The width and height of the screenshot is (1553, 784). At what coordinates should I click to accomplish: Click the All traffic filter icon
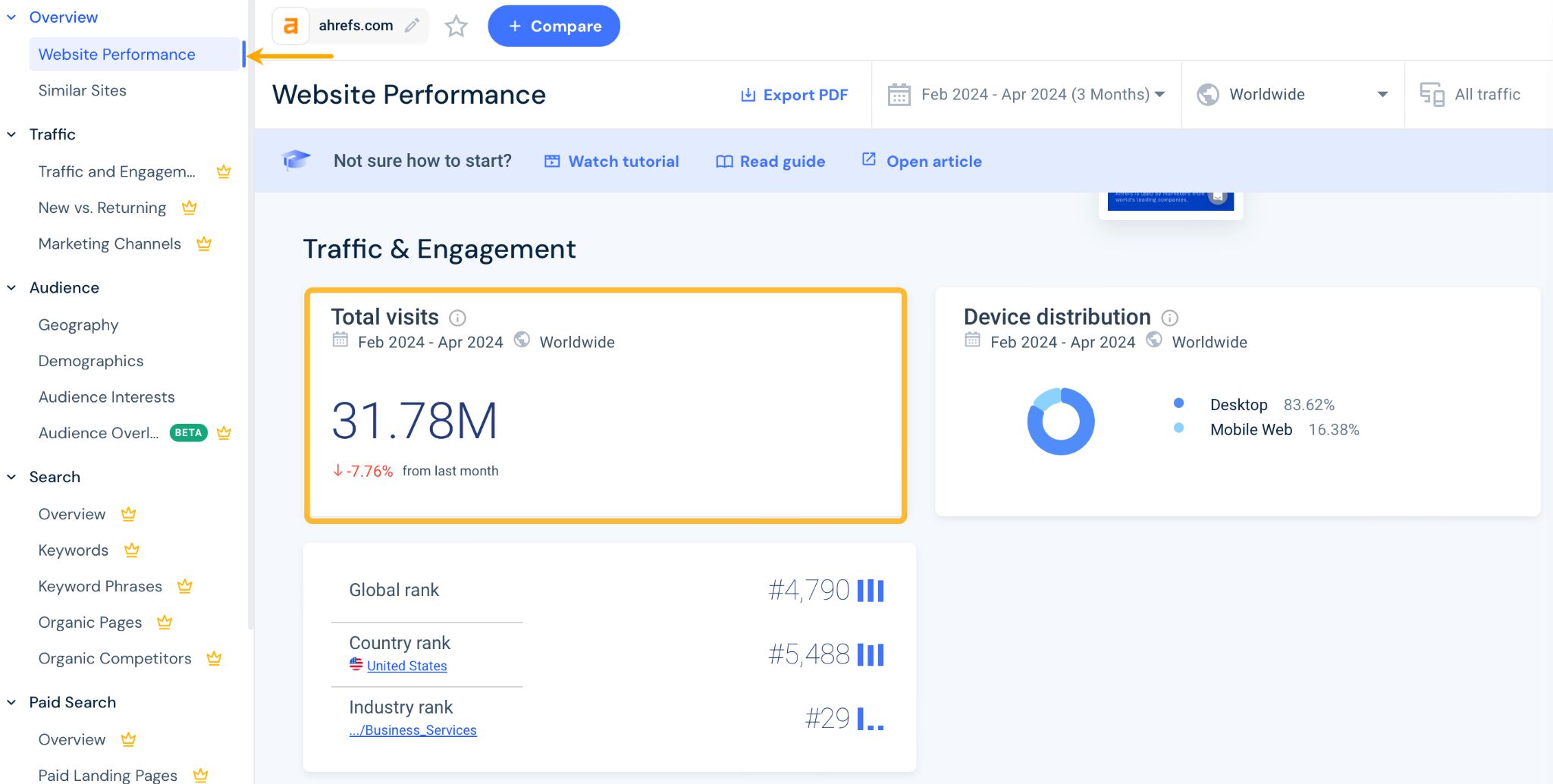pyautogui.click(x=1432, y=94)
